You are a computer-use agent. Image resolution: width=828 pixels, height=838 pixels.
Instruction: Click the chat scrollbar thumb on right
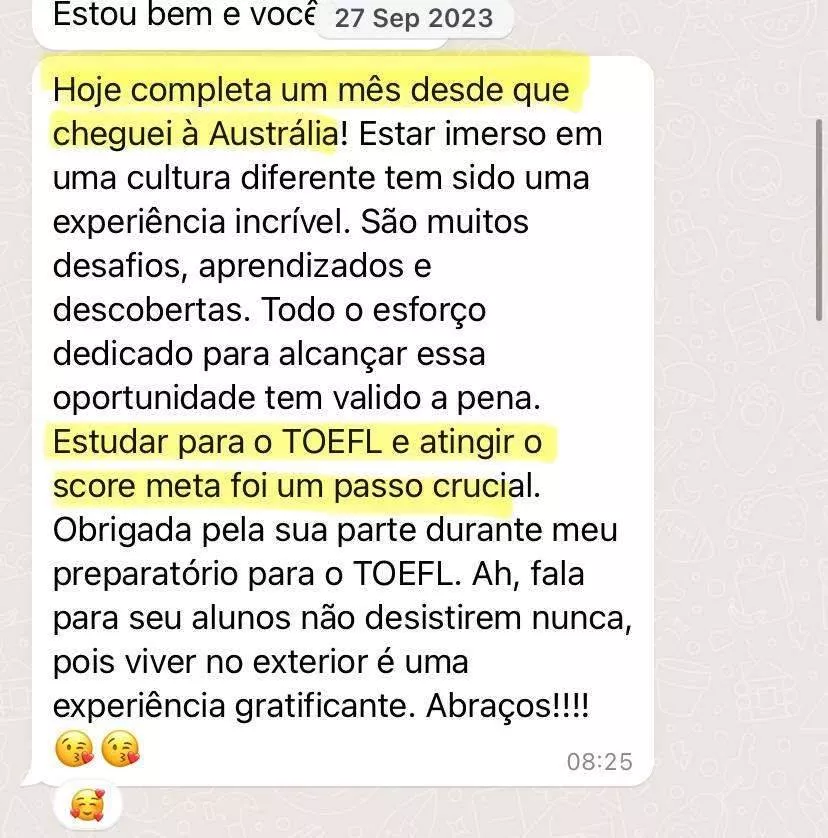[819, 220]
